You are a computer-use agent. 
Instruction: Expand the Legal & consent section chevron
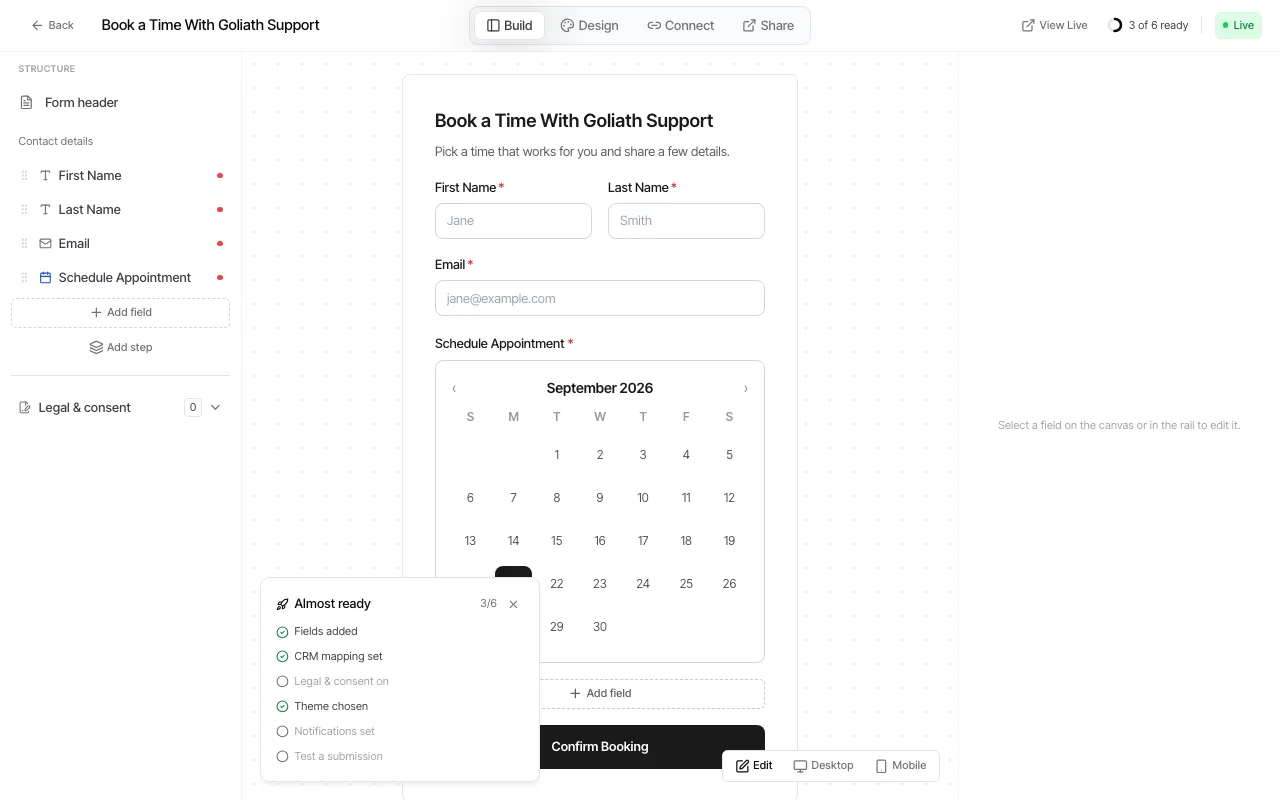tap(215, 407)
